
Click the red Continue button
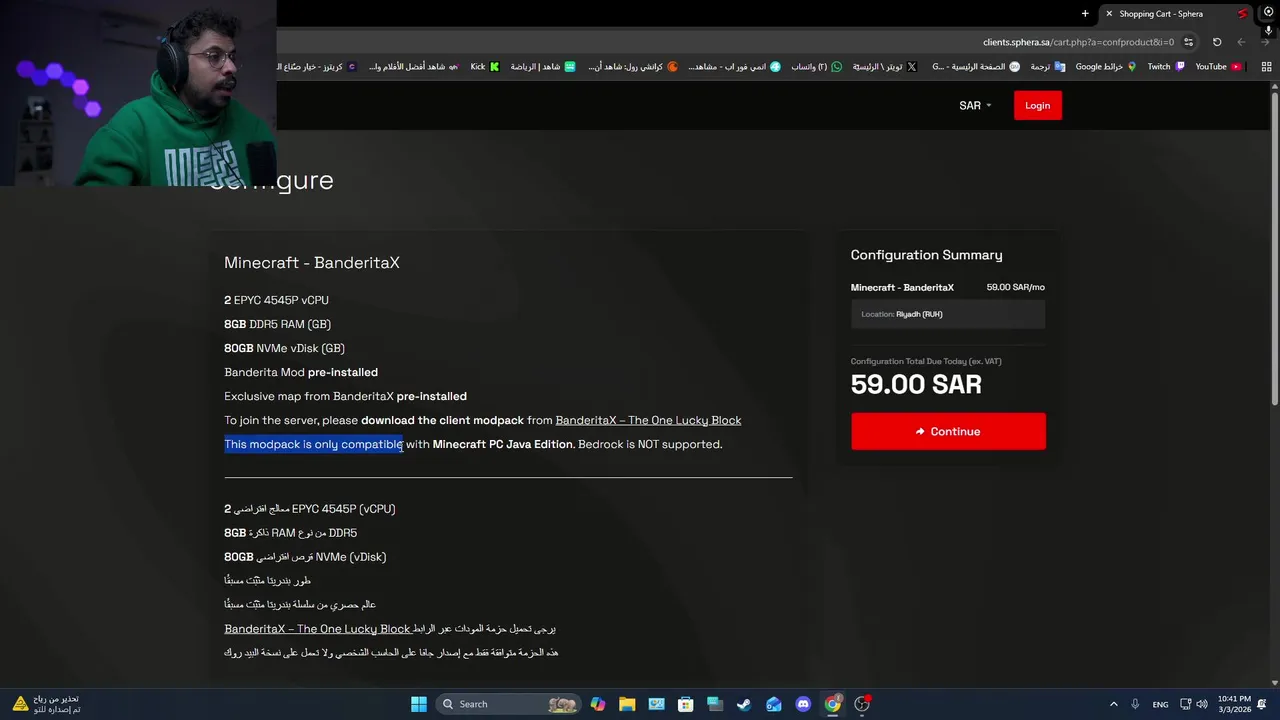pos(948,431)
